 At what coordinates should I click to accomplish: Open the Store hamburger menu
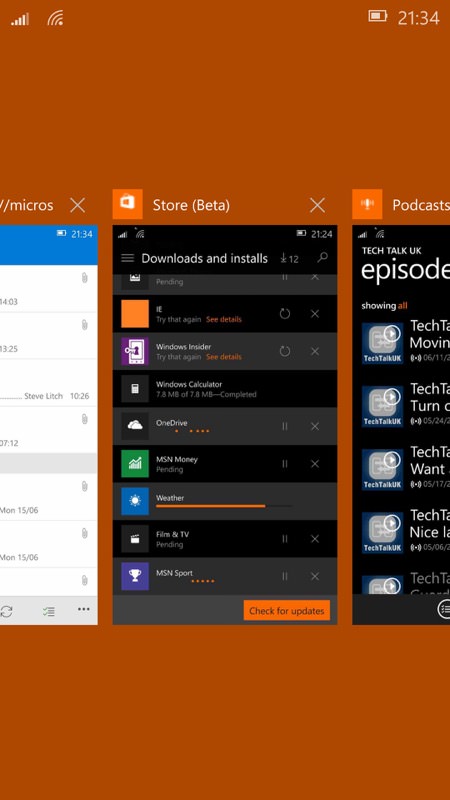(128, 258)
